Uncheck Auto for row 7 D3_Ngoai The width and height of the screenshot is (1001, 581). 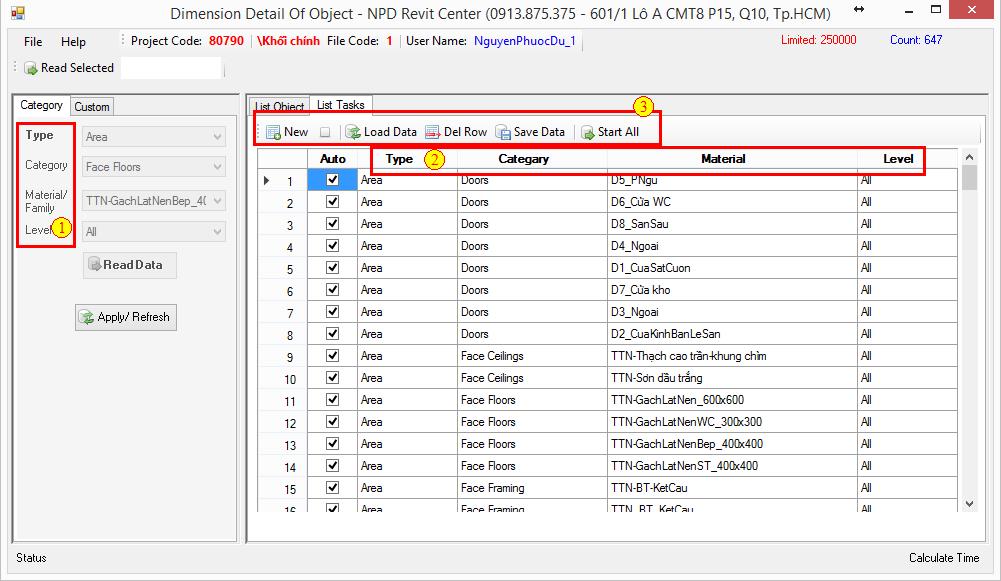333,312
